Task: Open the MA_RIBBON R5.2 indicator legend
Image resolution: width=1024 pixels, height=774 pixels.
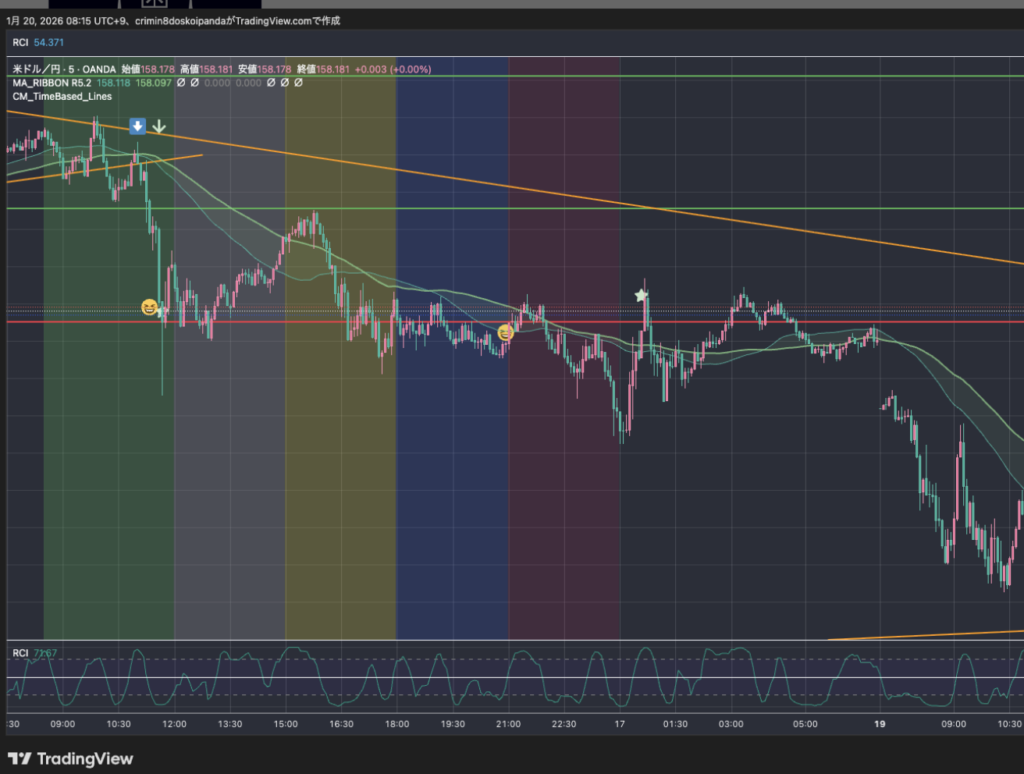Action: [50, 83]
